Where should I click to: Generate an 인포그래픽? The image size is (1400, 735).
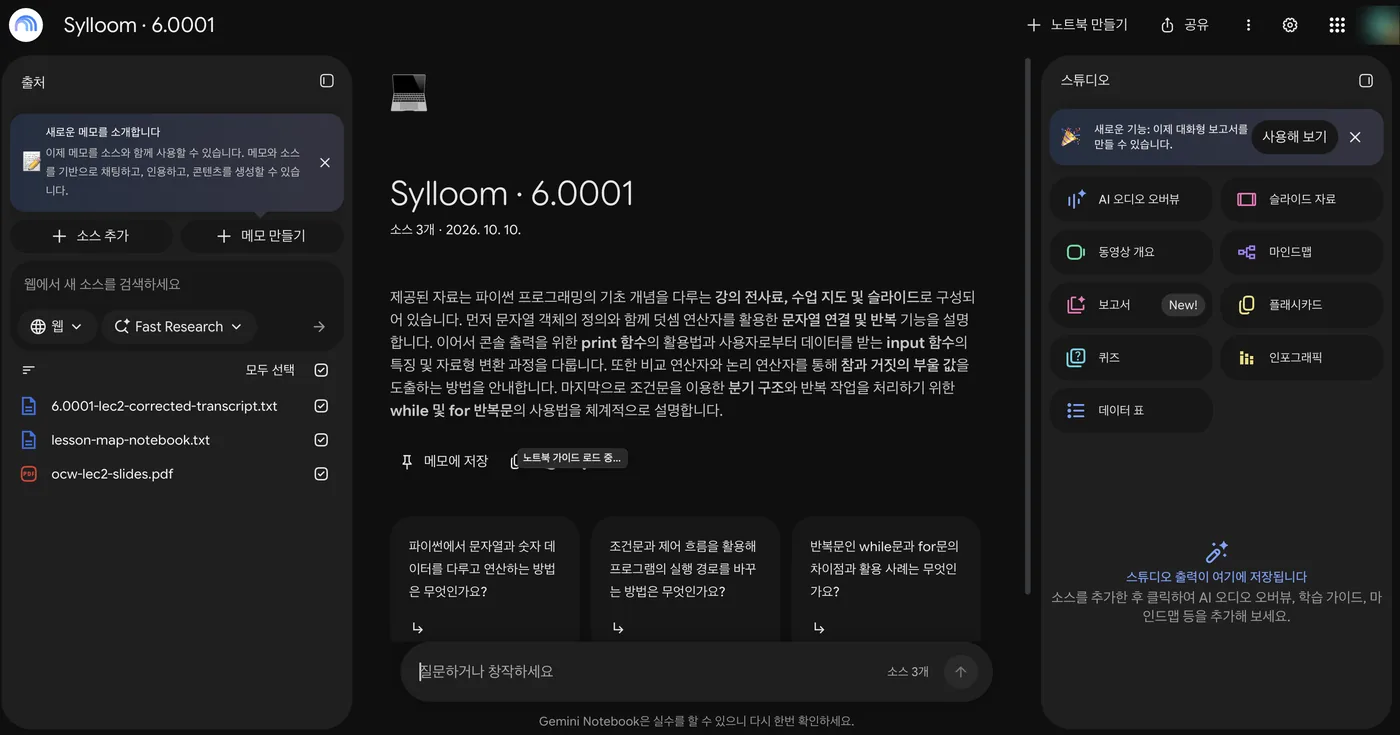point(1302,357)
